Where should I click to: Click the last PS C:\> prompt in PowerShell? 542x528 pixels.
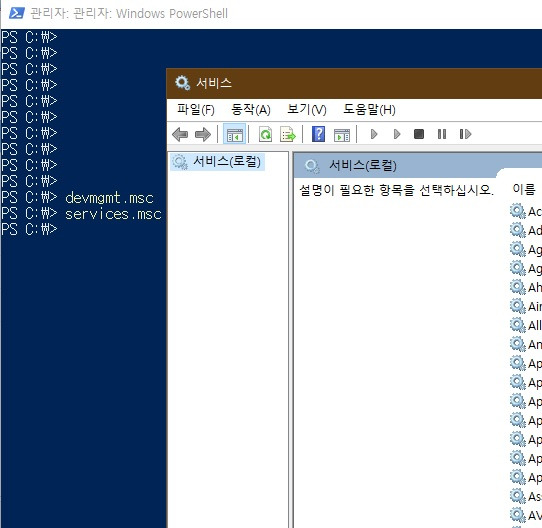pyautogui.click(x=29, y=229)
